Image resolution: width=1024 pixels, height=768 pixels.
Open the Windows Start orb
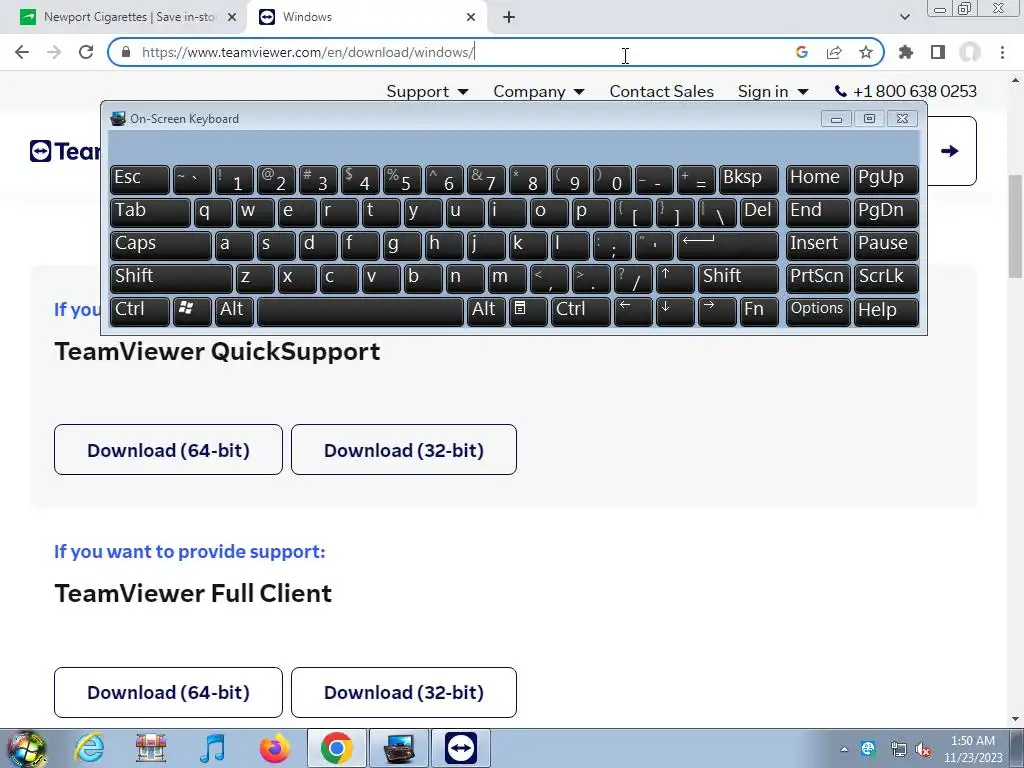point(27,748)
